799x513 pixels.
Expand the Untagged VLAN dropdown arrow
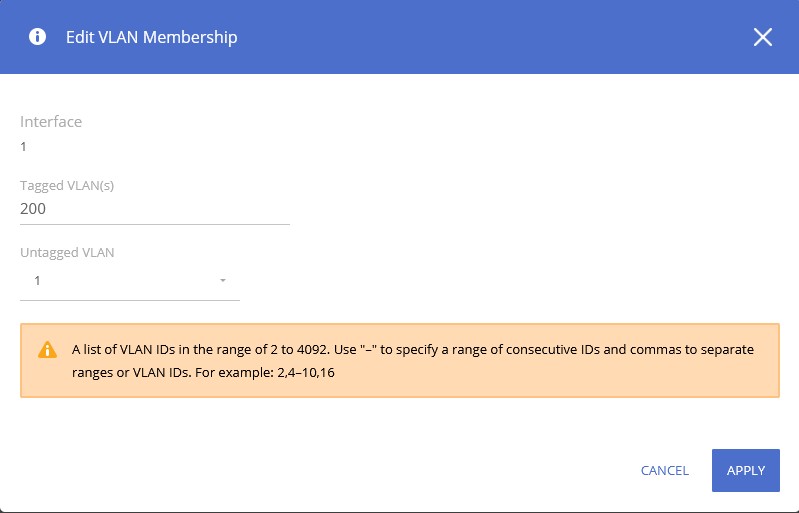pyautogui.click(x=223, y=281)
